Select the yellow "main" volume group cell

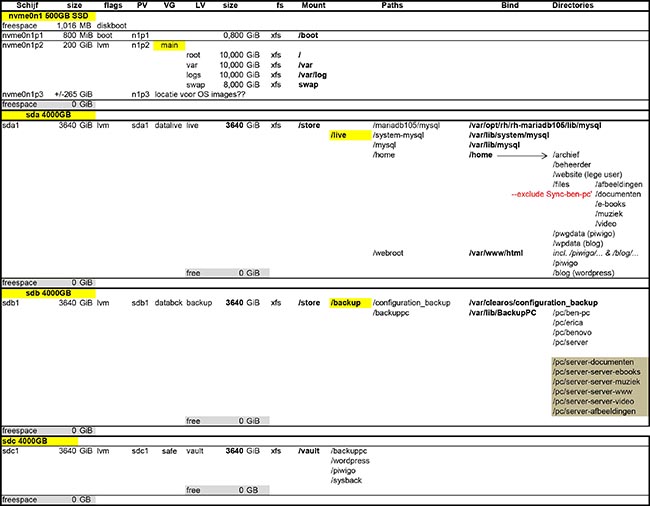(x=169, y=45)
